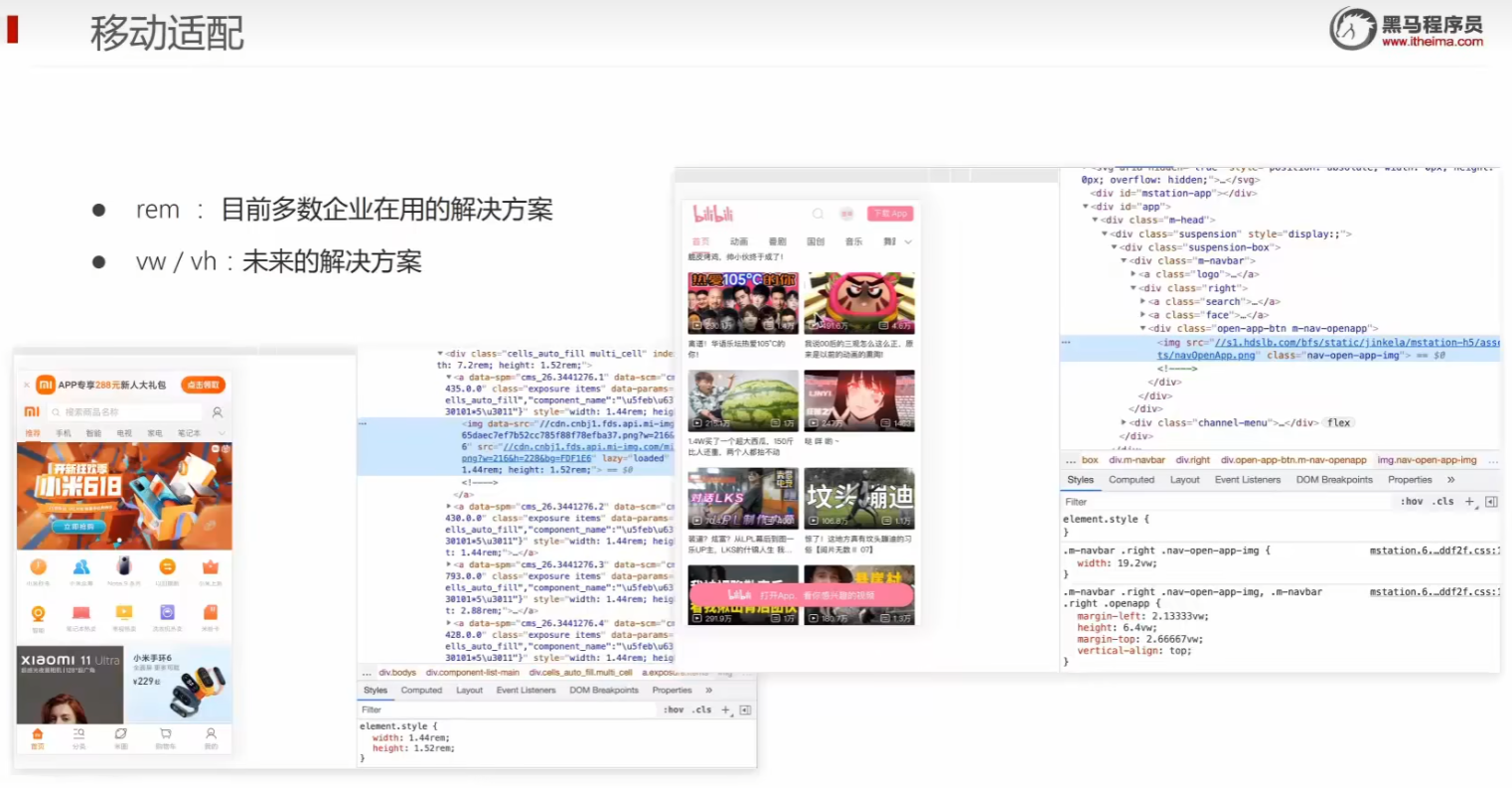Show more tabs in the right DevTools panel
Viewport: 1512px width, 788px height.
pos(1450,479)
